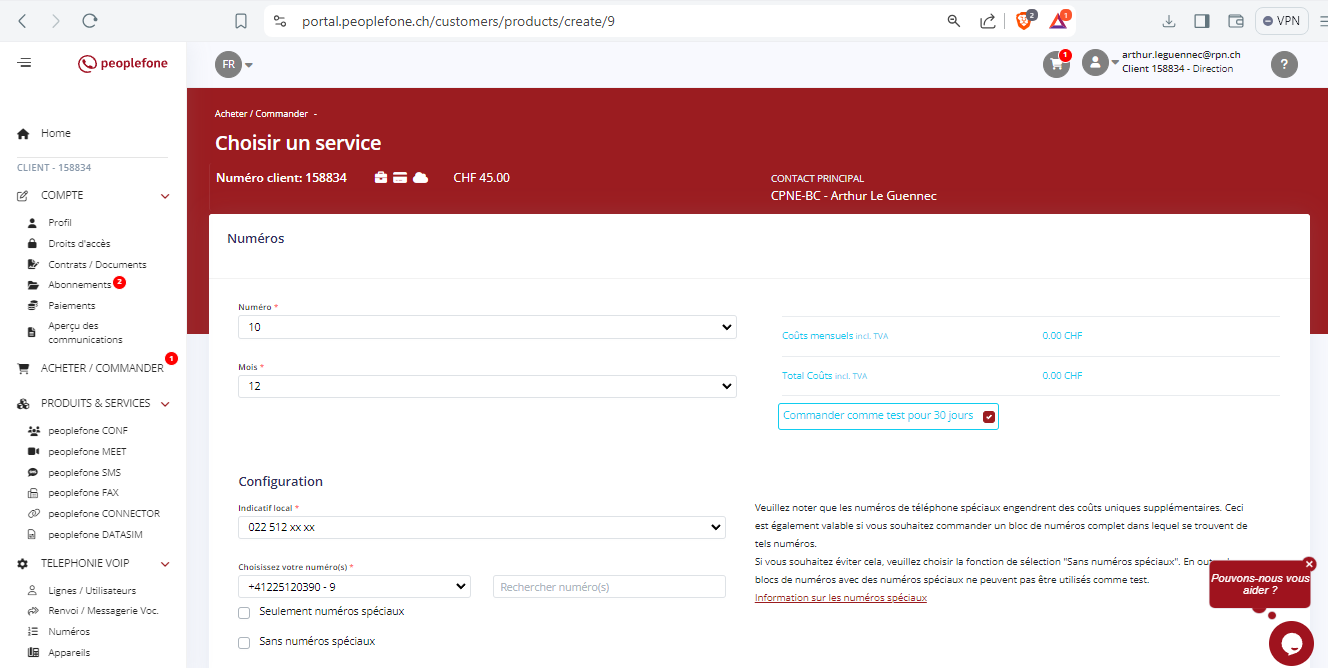
Task: Open ACHETER / COMMANDER menu item
Action: tap(102, 368)
